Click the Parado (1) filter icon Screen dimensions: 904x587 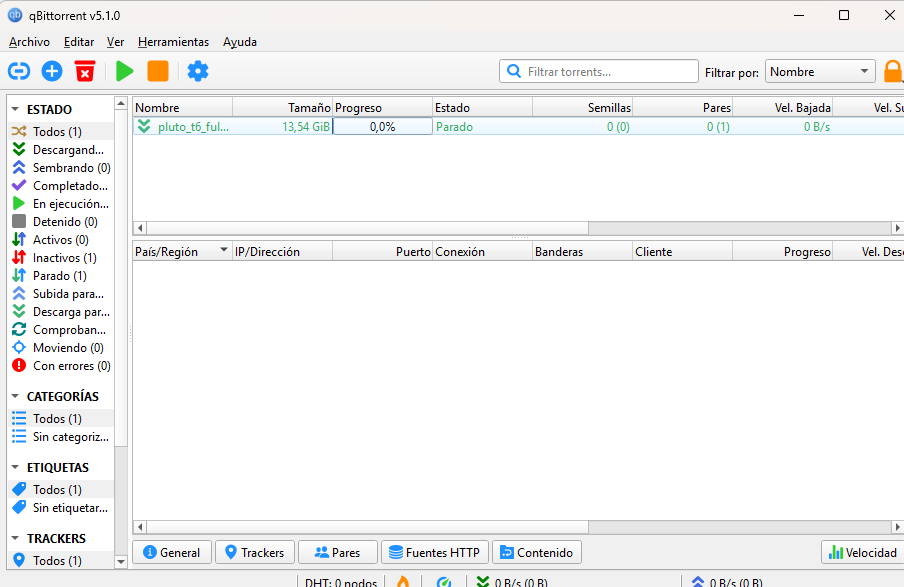point(19,275)
